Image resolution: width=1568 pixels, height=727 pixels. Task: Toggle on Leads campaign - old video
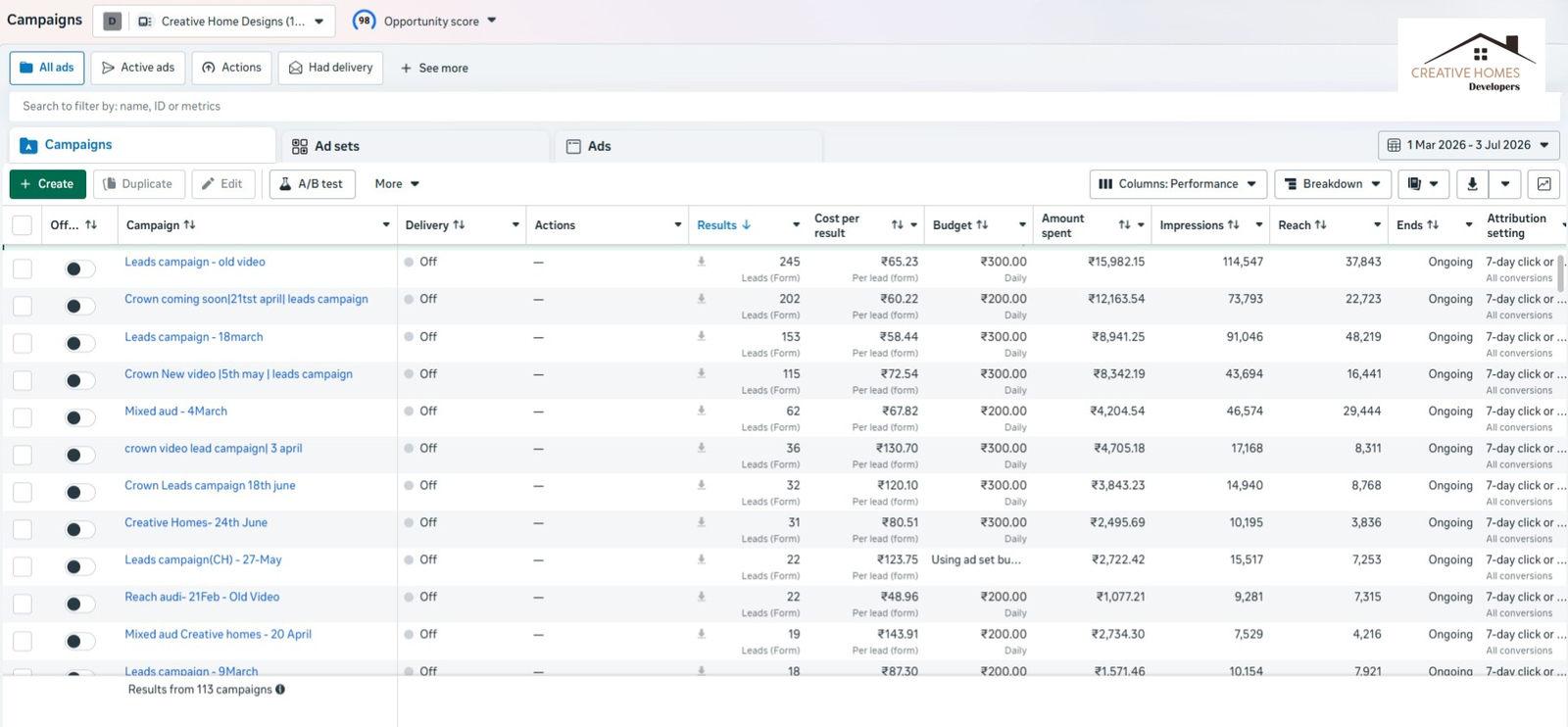coord(79,268)
